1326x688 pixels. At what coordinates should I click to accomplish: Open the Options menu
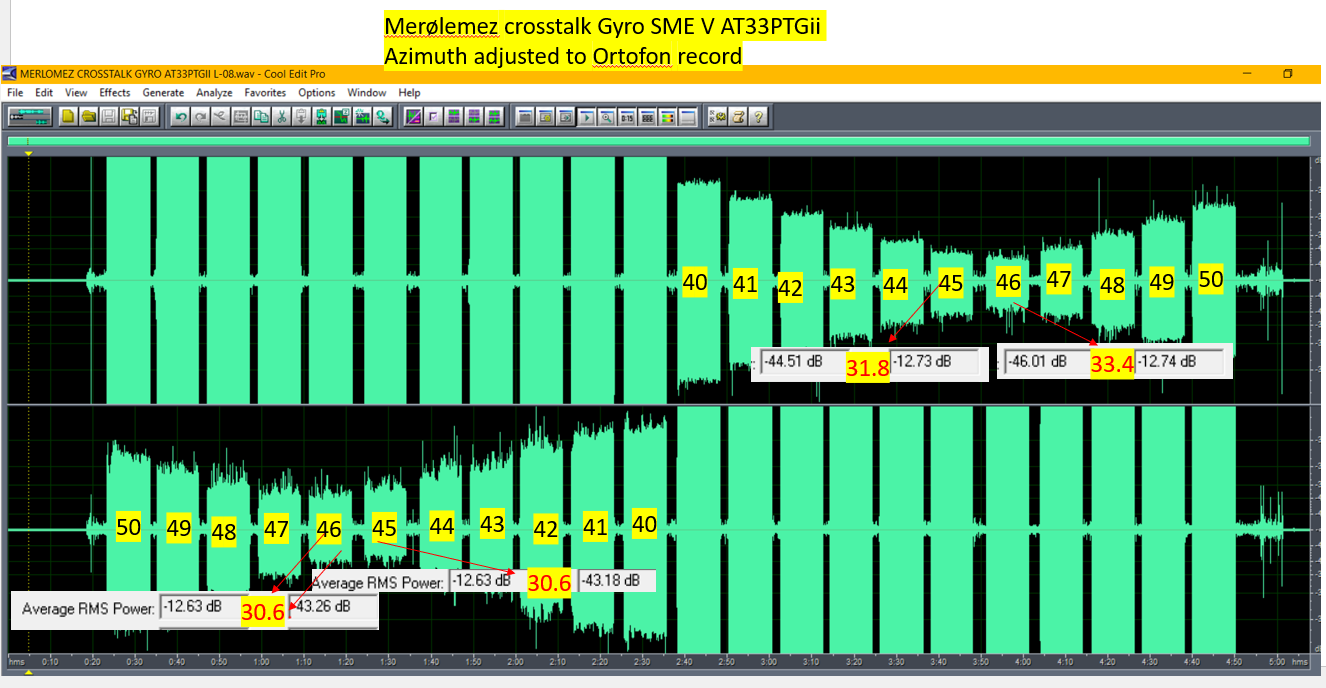(x=317, y=93)
